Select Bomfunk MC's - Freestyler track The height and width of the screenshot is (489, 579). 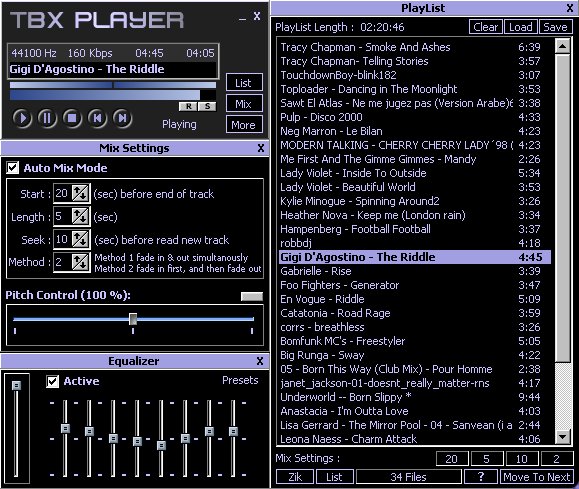415,341
